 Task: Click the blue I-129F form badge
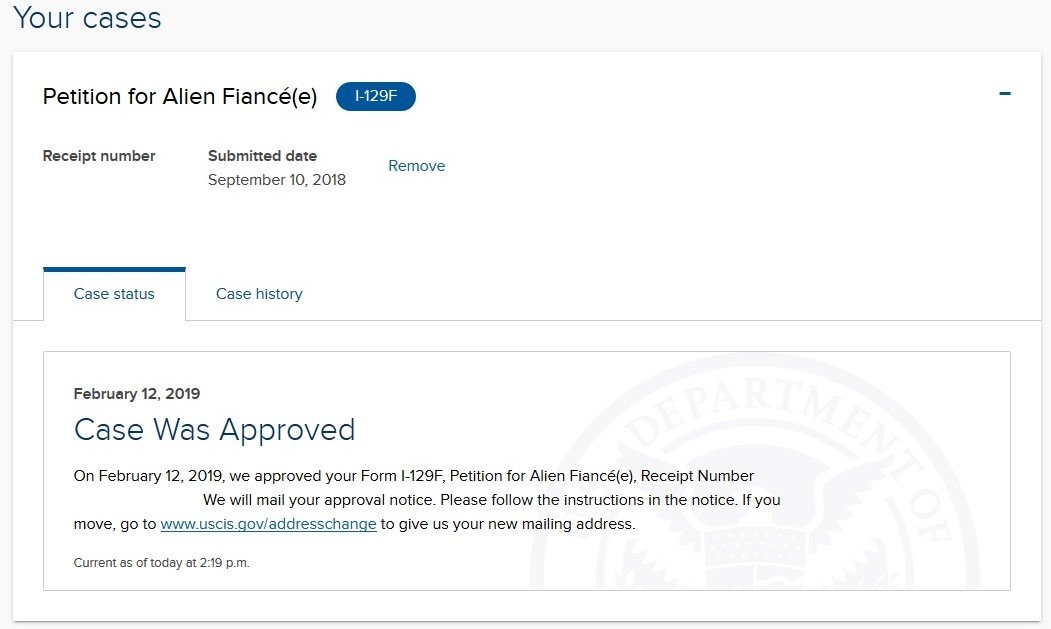point(375,97)
